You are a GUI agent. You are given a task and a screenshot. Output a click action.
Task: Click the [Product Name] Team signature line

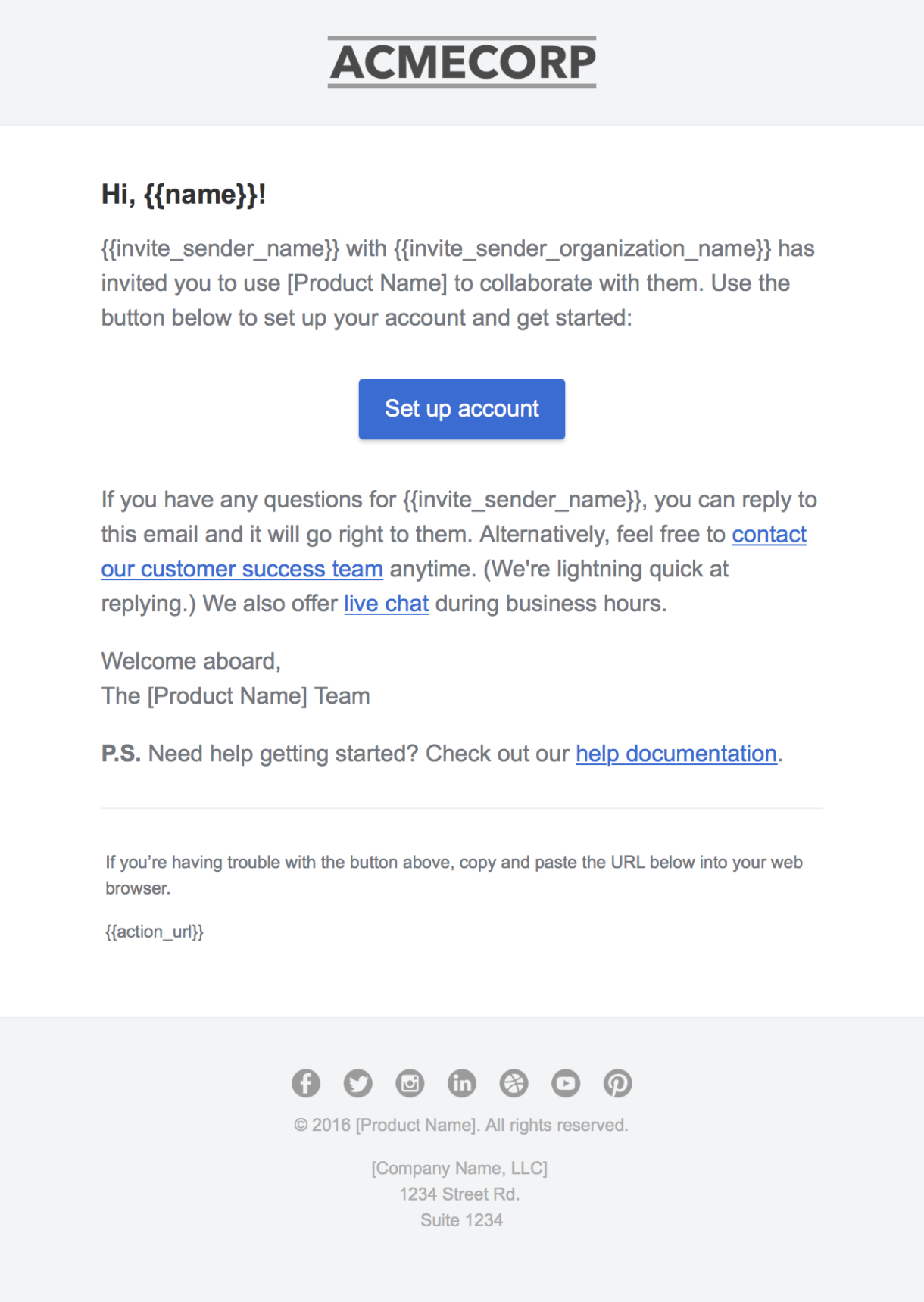point(236,695)
